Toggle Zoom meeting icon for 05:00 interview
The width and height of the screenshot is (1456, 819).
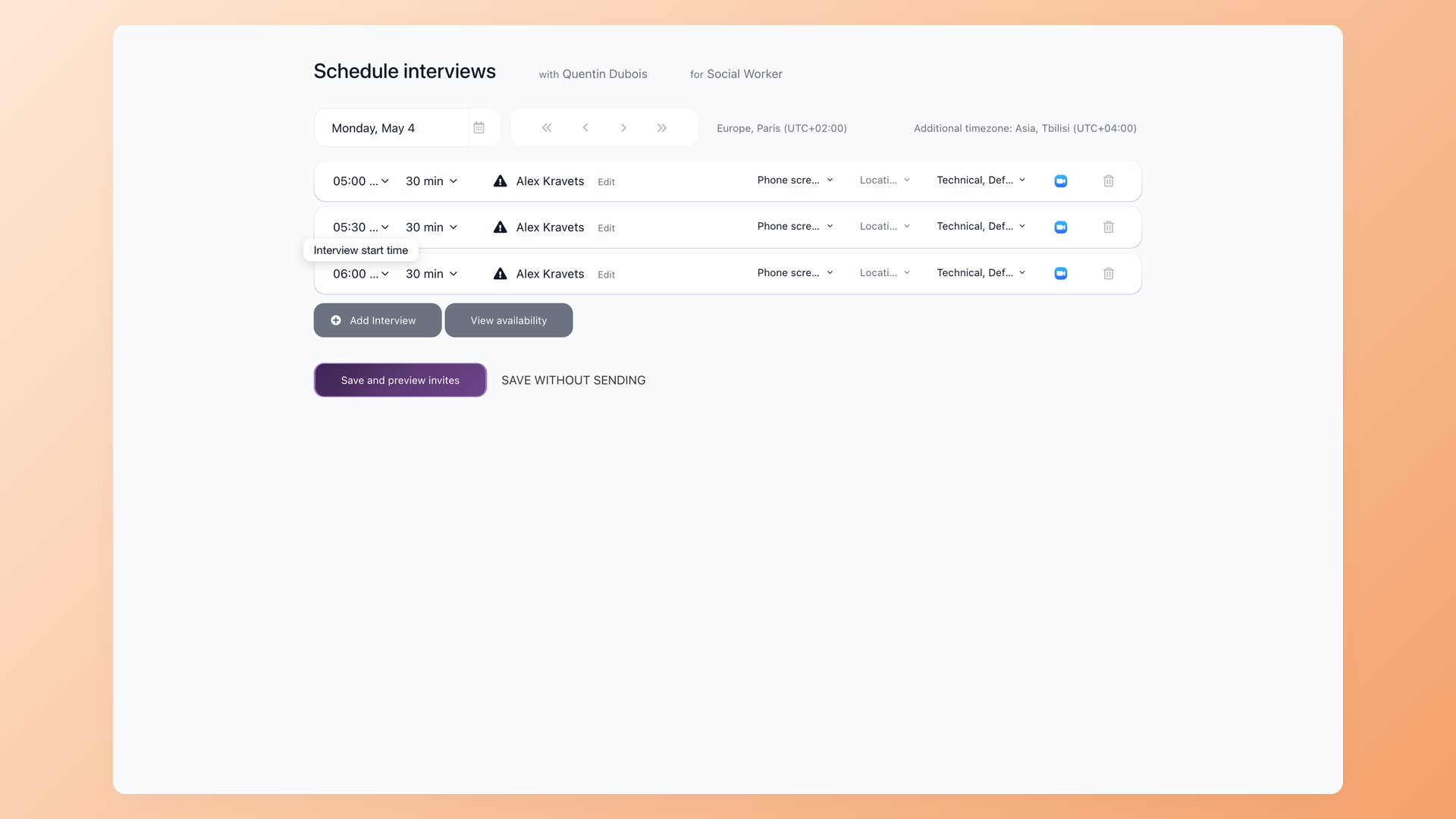tap(1061, 180)
